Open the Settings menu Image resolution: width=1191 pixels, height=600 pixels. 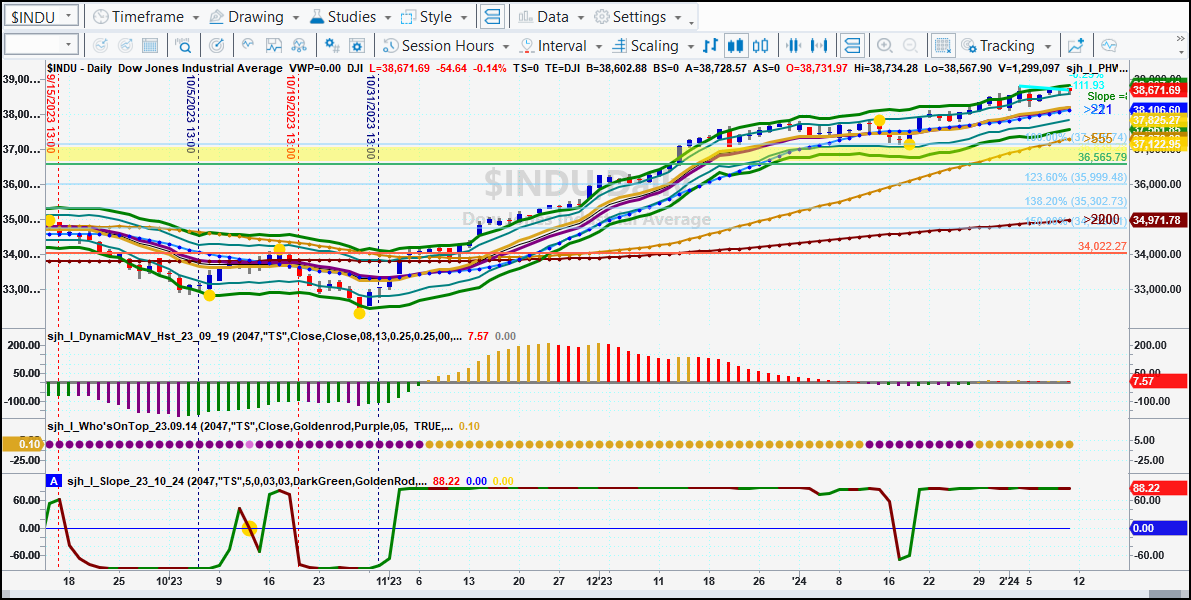click(637, 16)
